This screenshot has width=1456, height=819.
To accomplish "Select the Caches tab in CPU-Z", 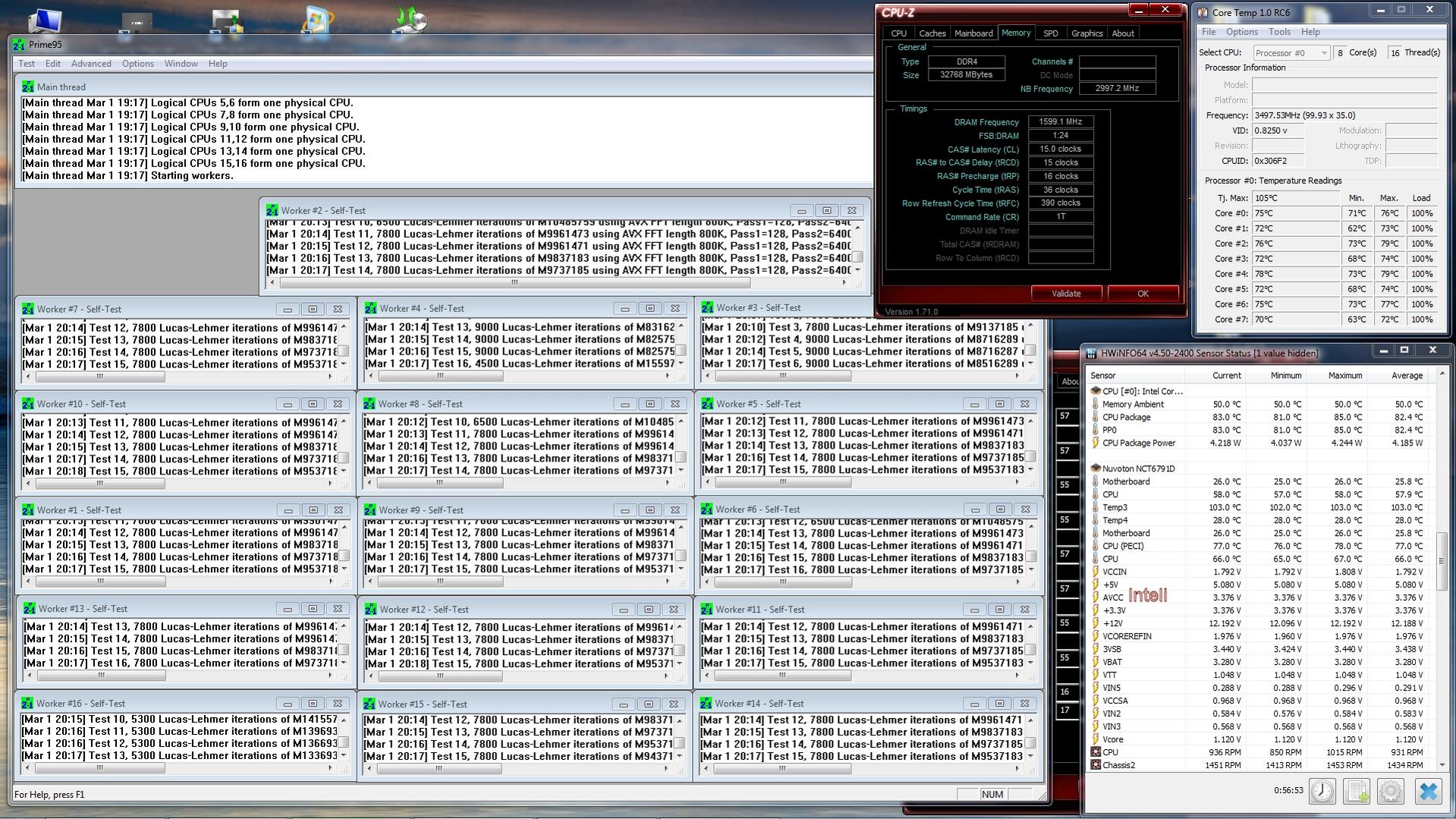I will pos(932,33).
